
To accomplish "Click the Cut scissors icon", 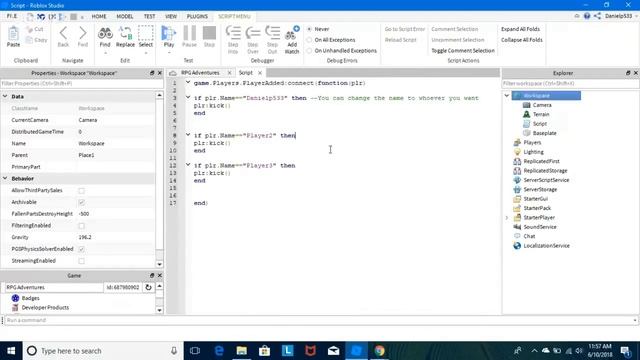I will (x=29, y=29).
